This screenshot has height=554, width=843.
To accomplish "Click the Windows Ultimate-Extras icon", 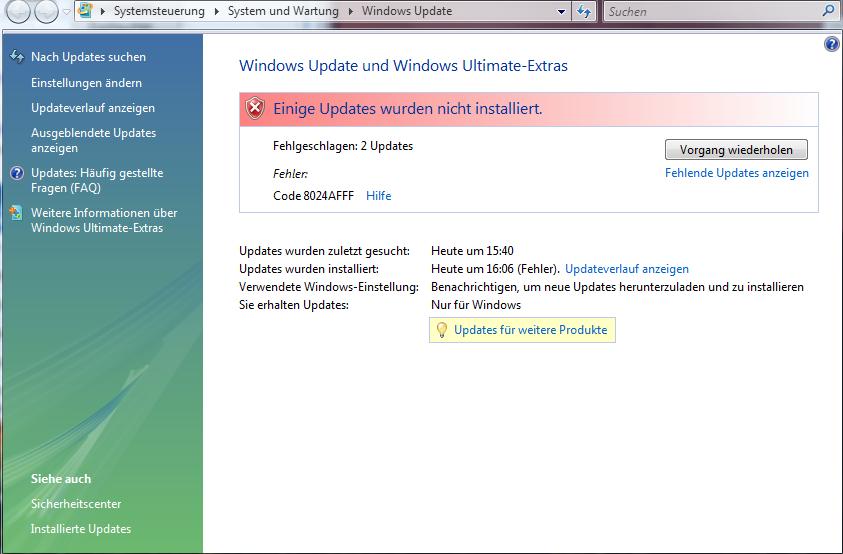I will pos(17,213).
